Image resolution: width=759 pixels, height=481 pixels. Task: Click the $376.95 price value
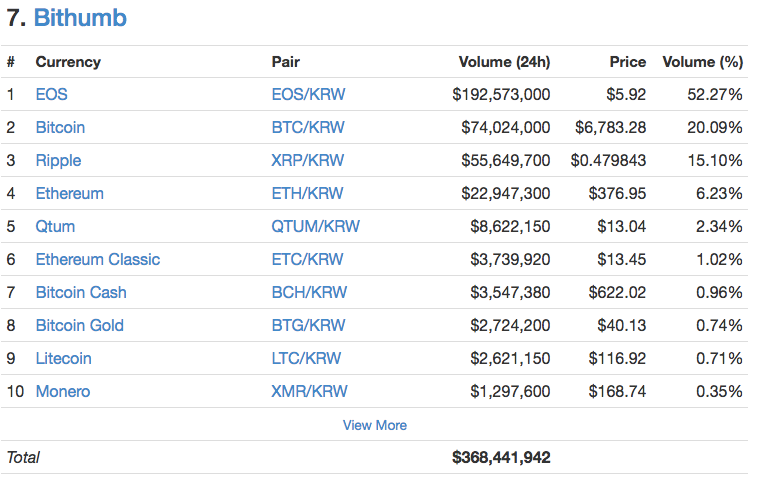click(x=617, y=194)
